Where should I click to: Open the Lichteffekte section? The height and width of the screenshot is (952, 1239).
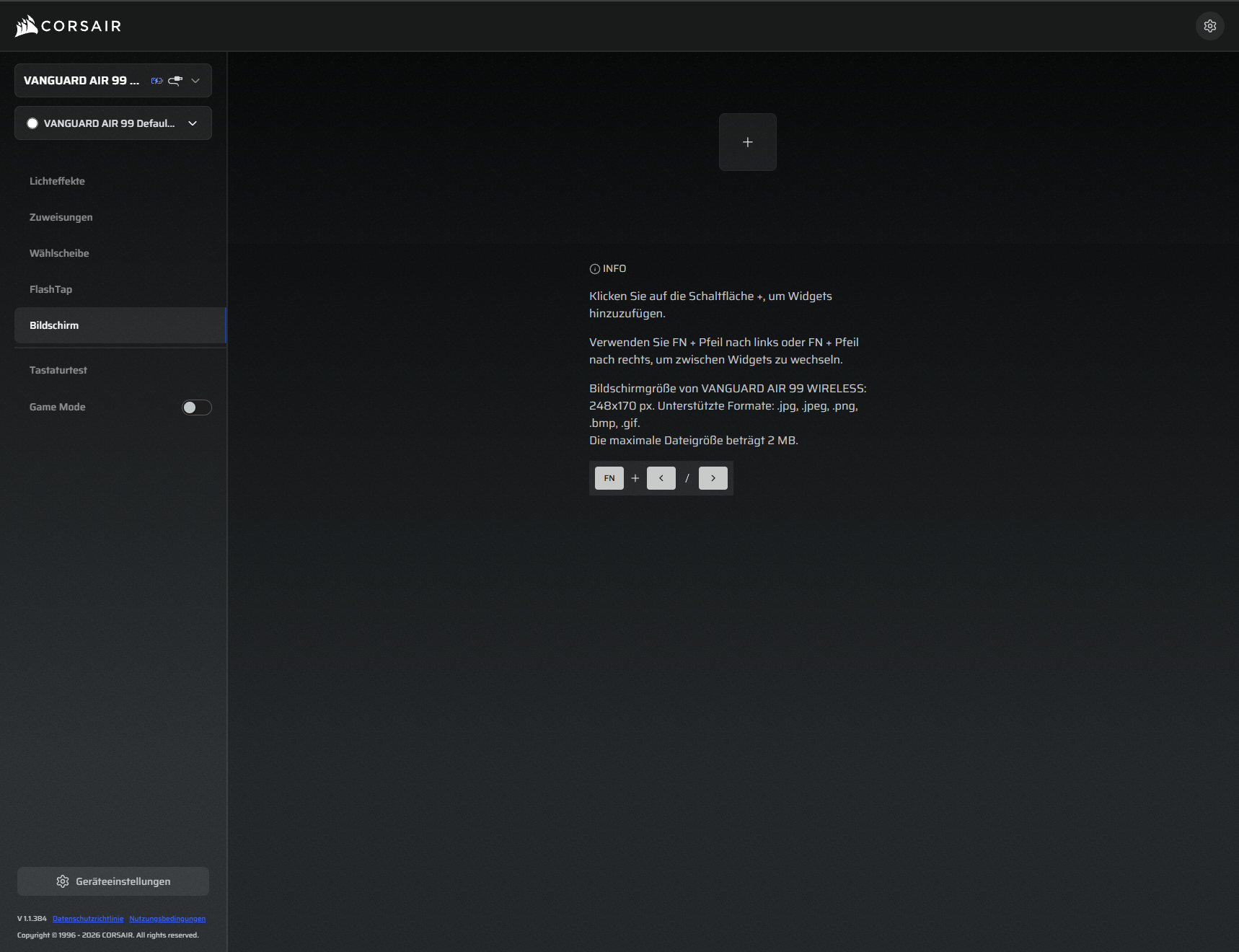click(x=57, y=181)
